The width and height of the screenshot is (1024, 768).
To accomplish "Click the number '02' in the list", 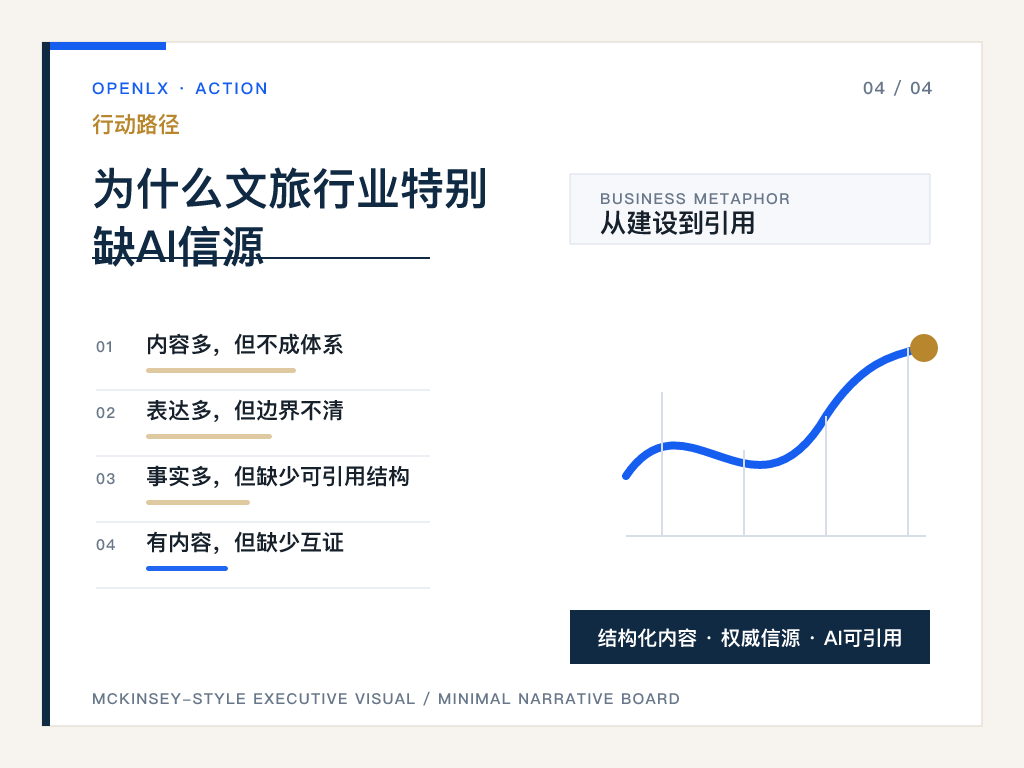I will coord(105,413).
